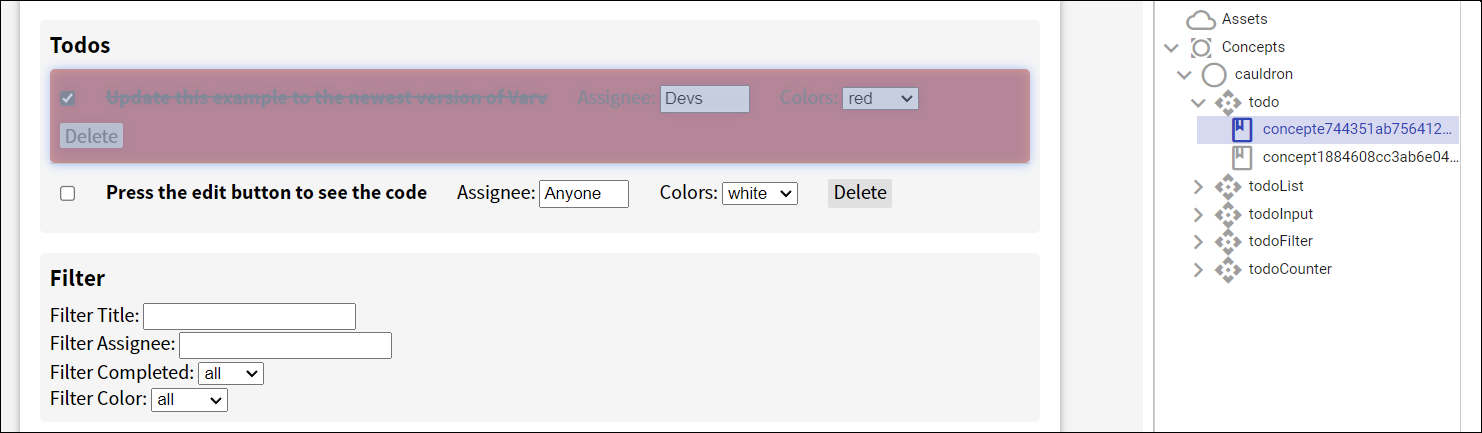Delete the completed Varv update todo
This screenshot has height=433, width=1482.
(x=91, y=136)
